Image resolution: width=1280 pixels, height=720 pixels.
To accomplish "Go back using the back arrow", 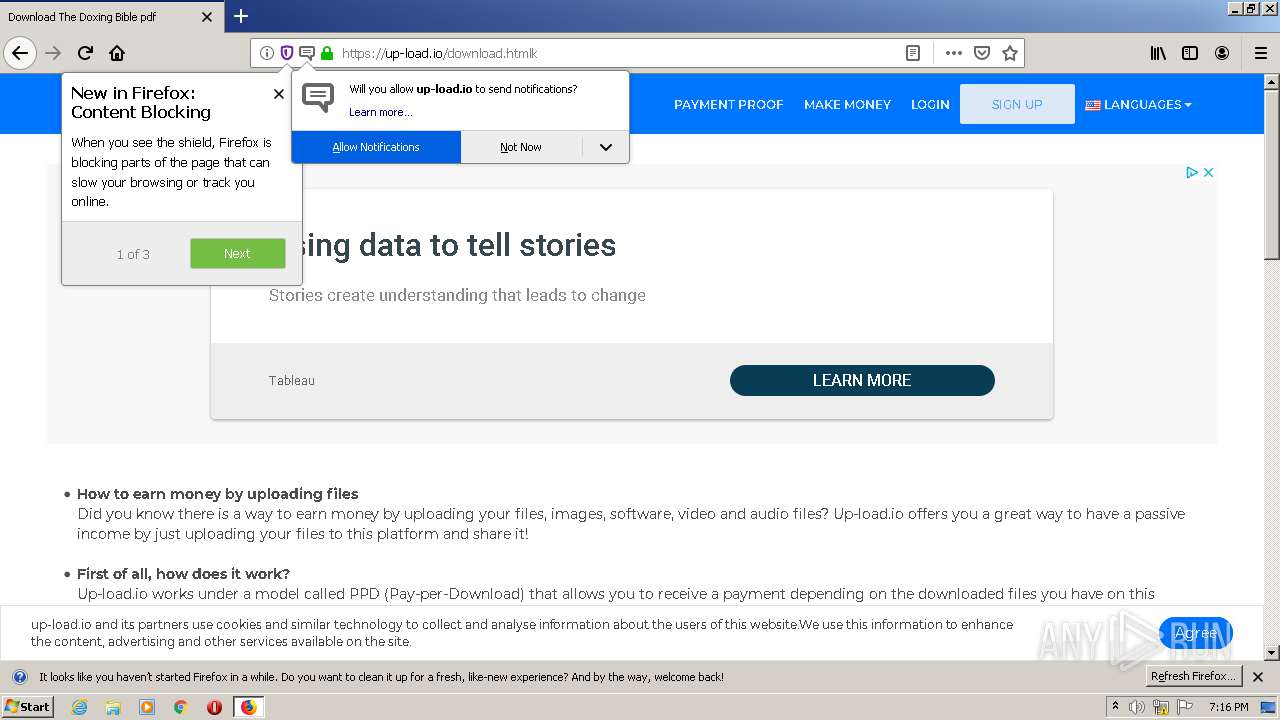I will click(20, 53).
